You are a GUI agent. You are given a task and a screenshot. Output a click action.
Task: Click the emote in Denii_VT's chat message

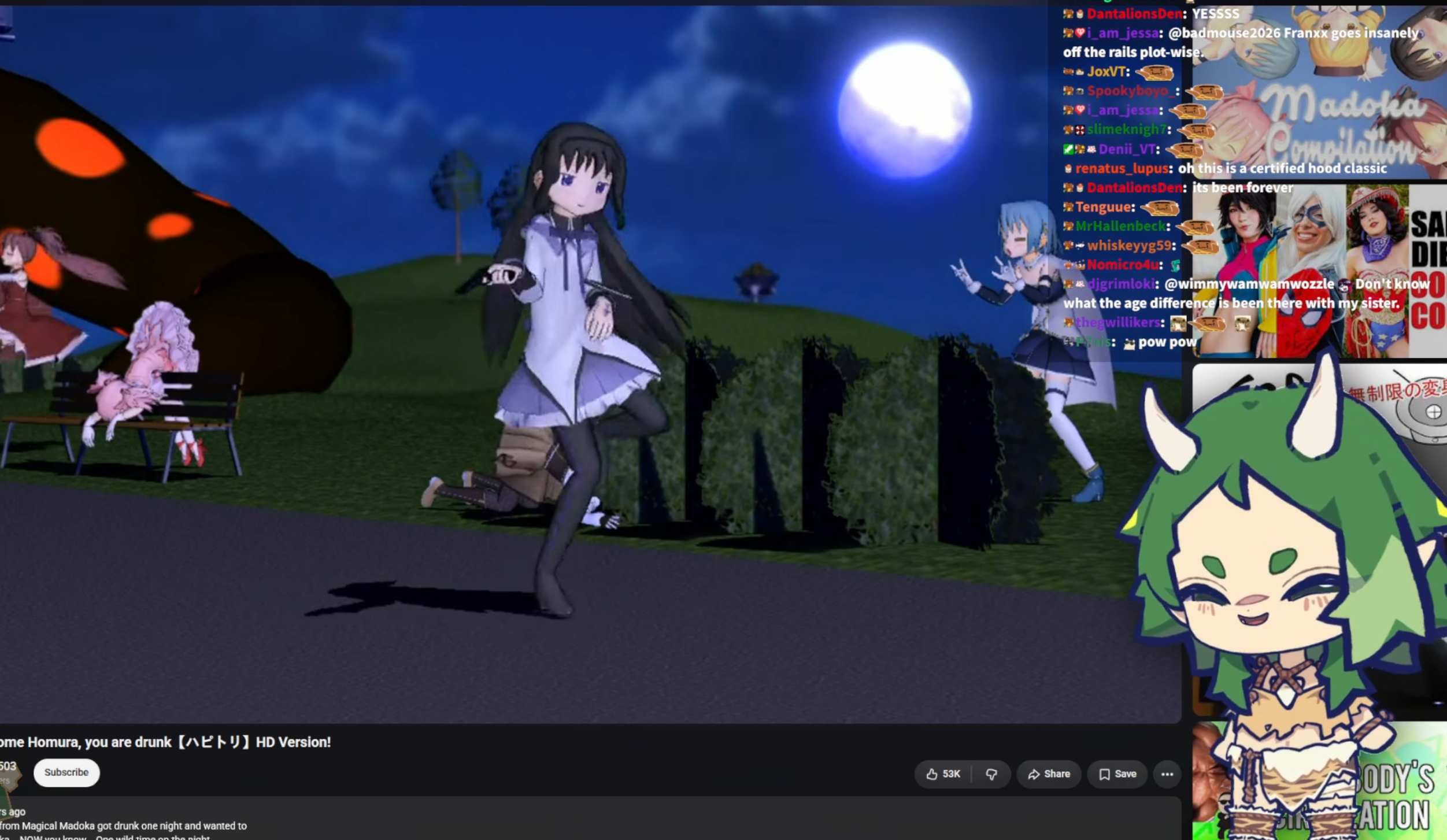point(1185,150)
